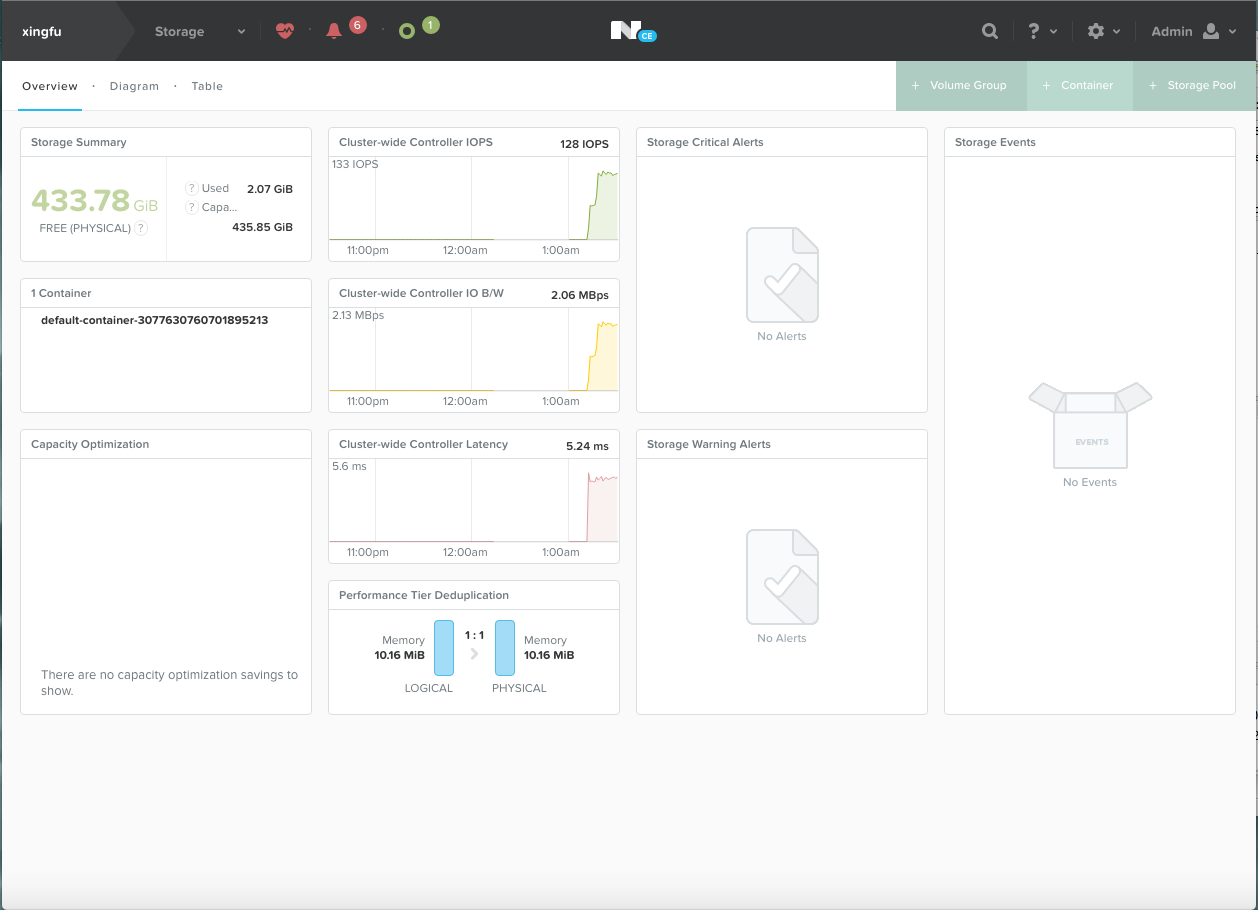Screen dimensions: 1258x910
Task: Open the tasks green circle icon
Action: [406, 31]
